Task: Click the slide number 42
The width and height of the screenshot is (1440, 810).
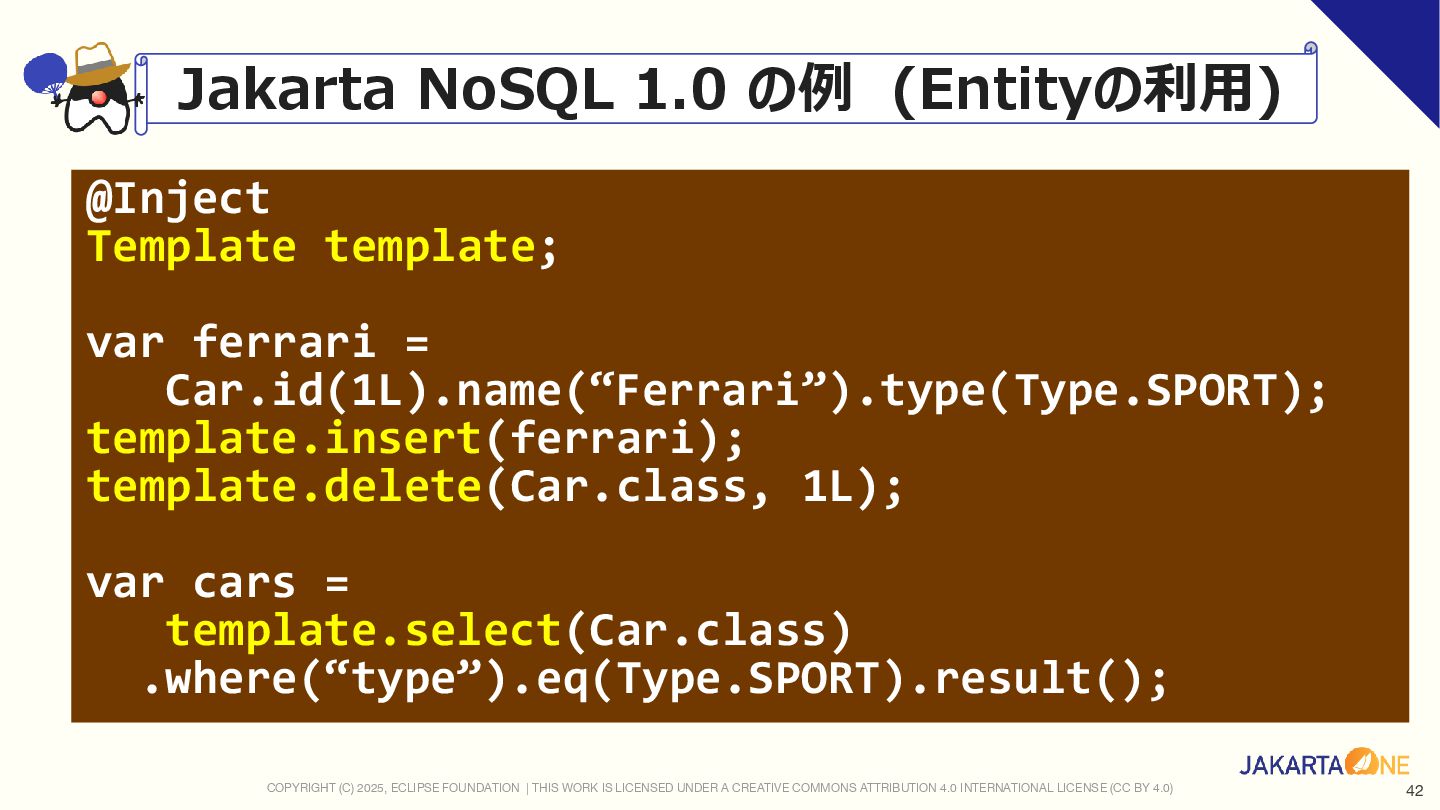Action: coord(1414,792)
